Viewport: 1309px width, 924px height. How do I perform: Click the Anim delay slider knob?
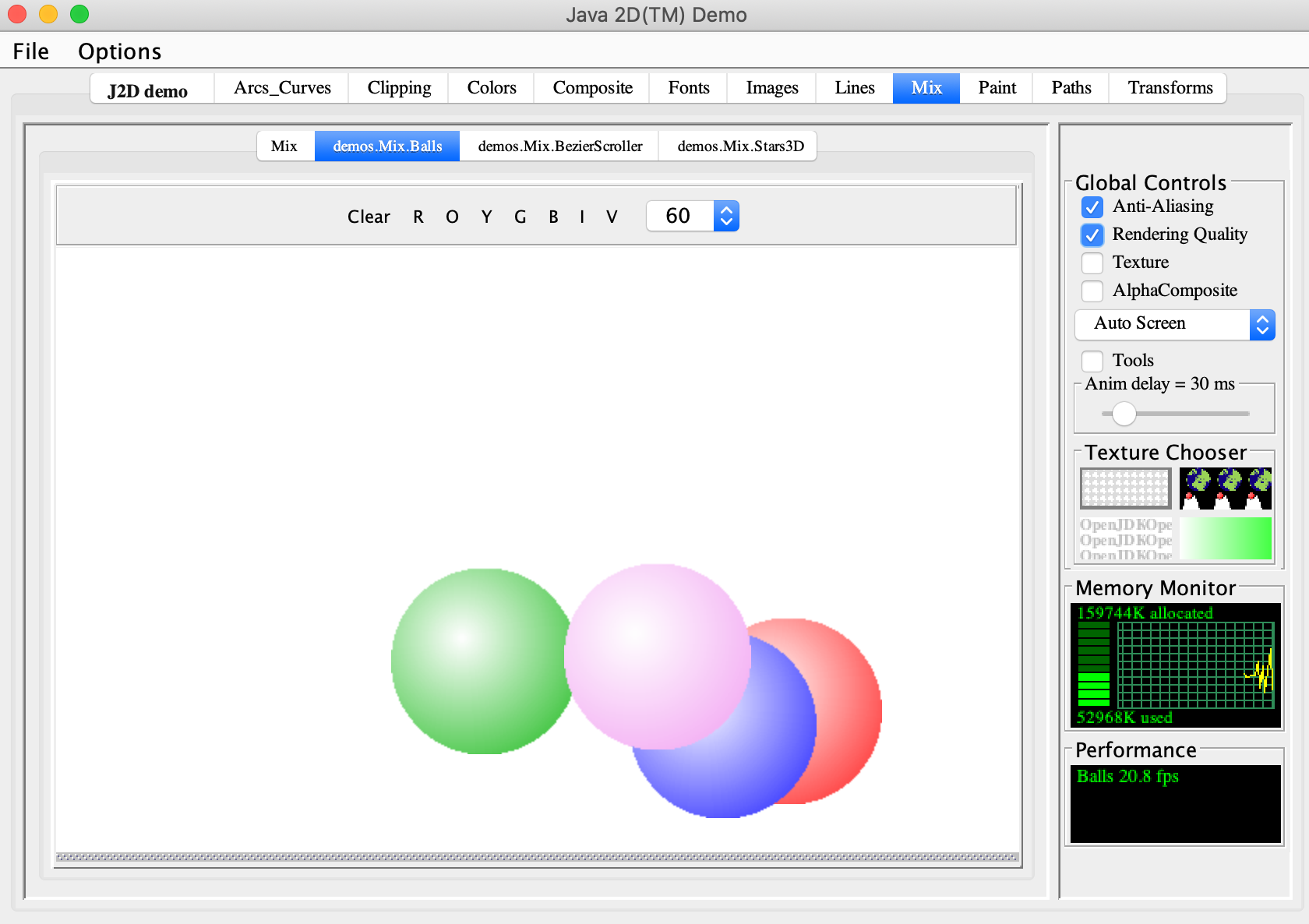click(x=1124, y=414)
